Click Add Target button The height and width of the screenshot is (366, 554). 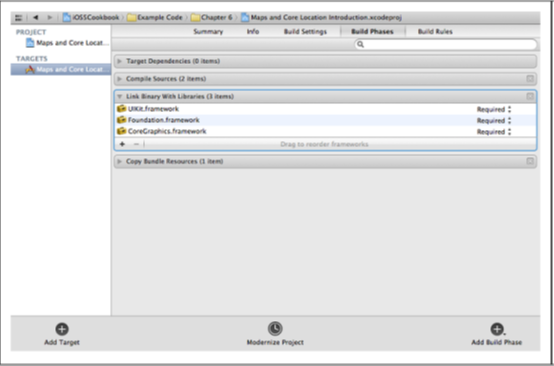[62, 334]
